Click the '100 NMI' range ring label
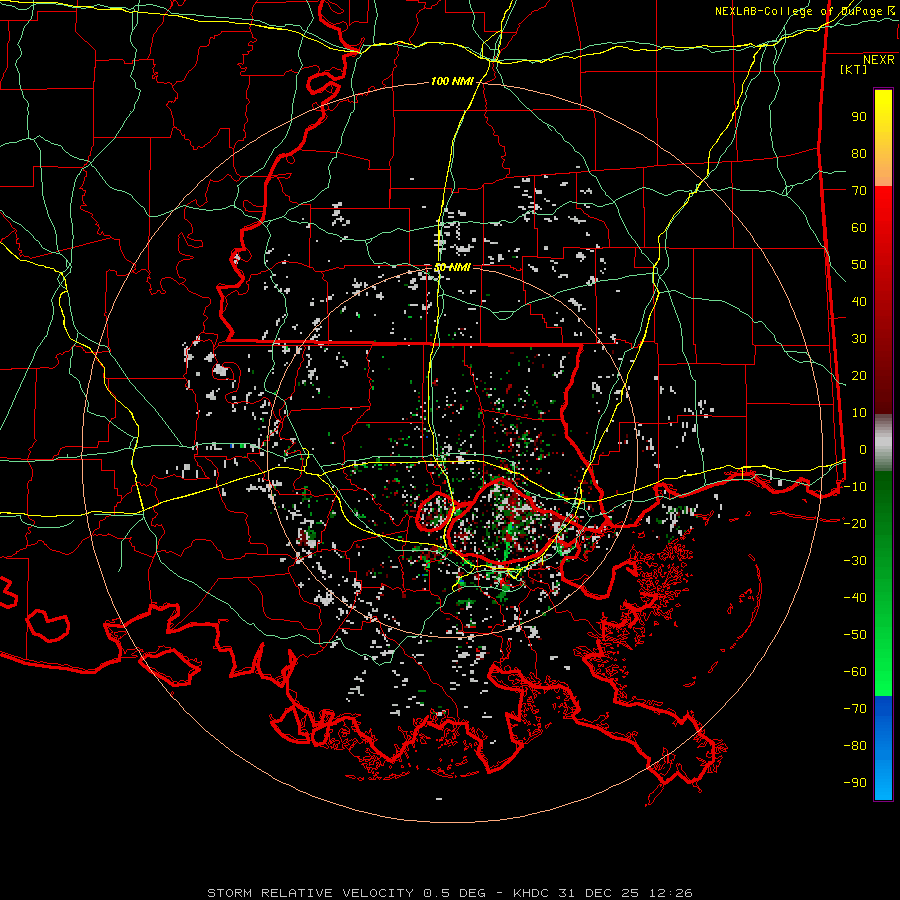The width and height of the screenshot is (900, 900). pos(452,82)
